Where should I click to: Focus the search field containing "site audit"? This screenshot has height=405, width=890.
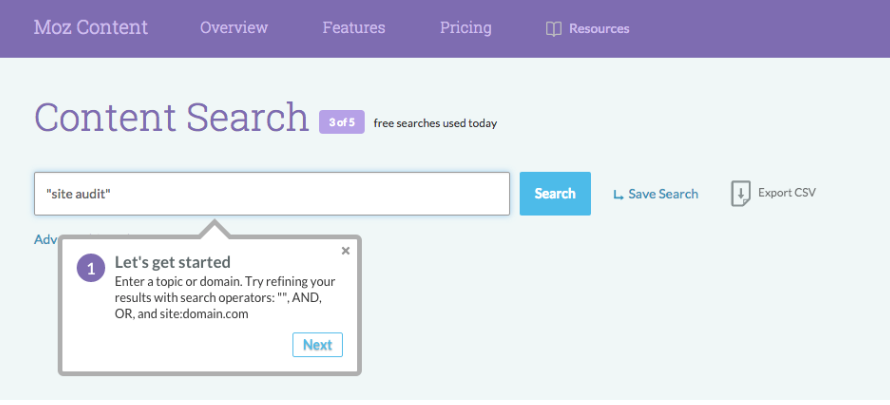[271, 194]
